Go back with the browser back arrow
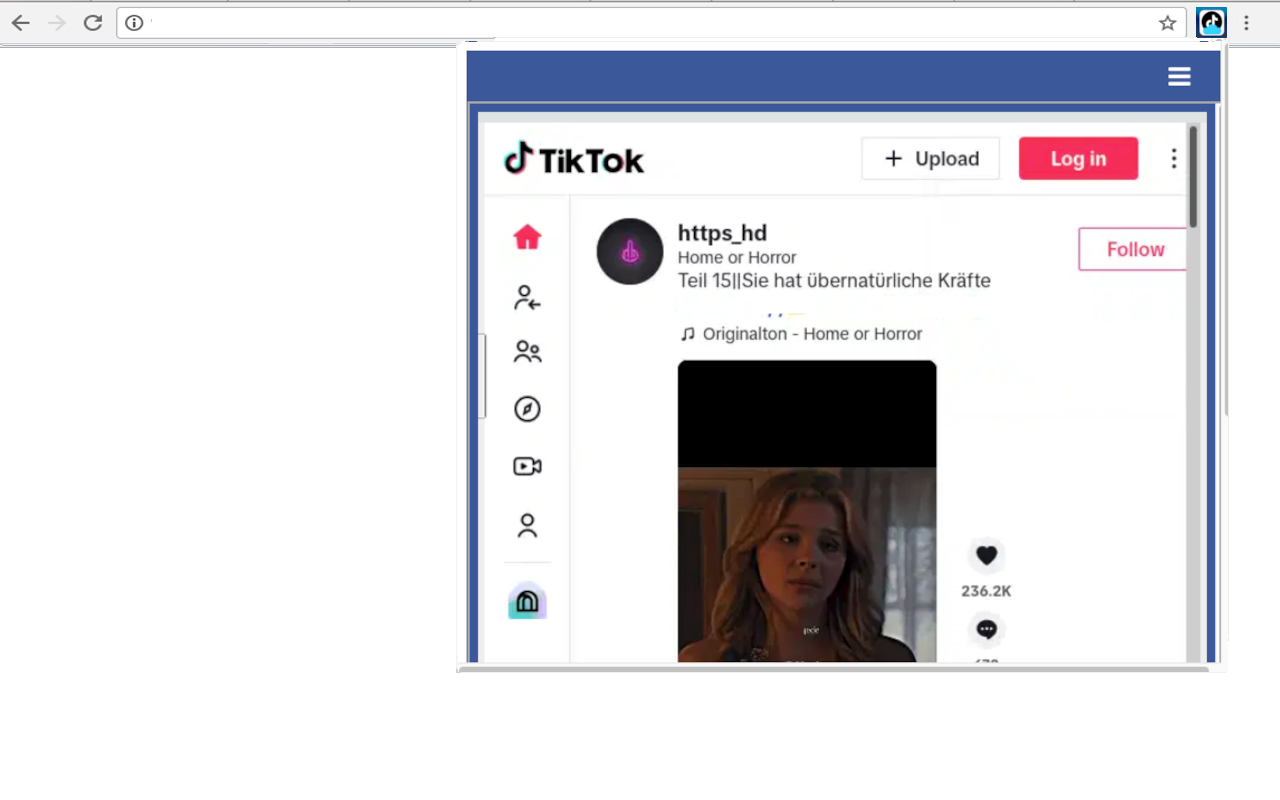 coord(21,23)
